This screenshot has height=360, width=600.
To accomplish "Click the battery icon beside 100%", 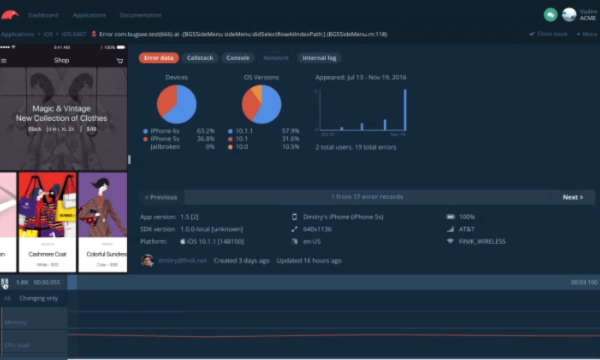I will pos(450,217).
